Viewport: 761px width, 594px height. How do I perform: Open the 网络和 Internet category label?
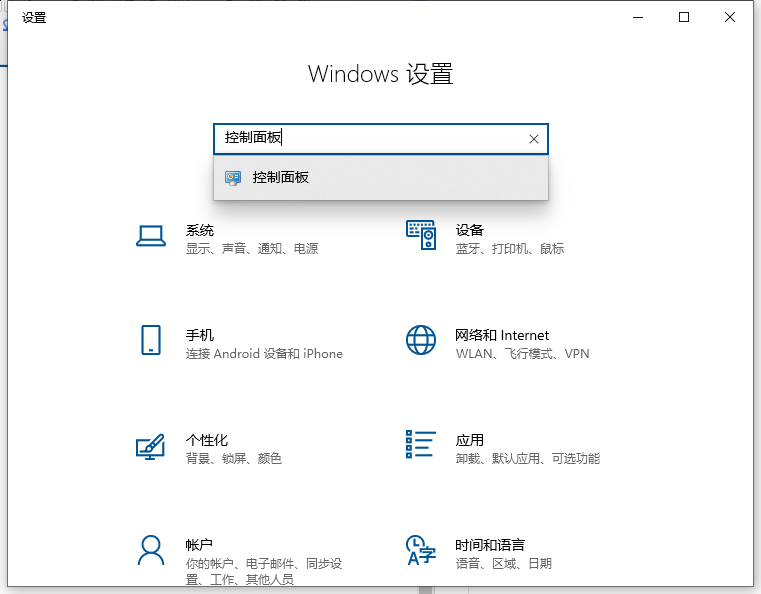pos(502,335)
